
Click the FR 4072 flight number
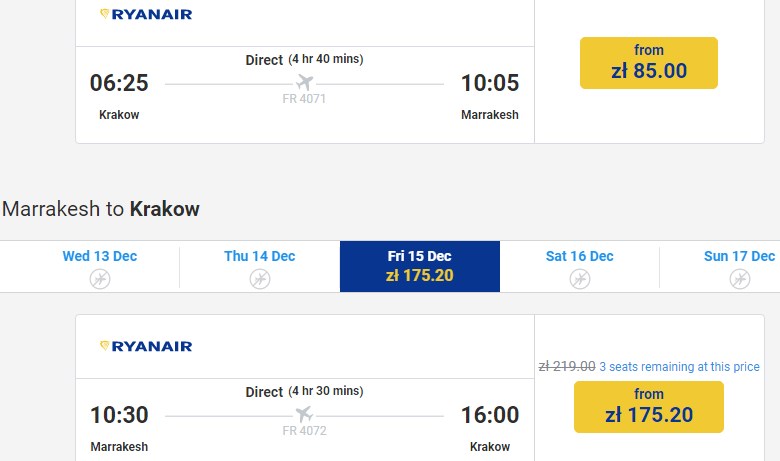pos(304,431)
